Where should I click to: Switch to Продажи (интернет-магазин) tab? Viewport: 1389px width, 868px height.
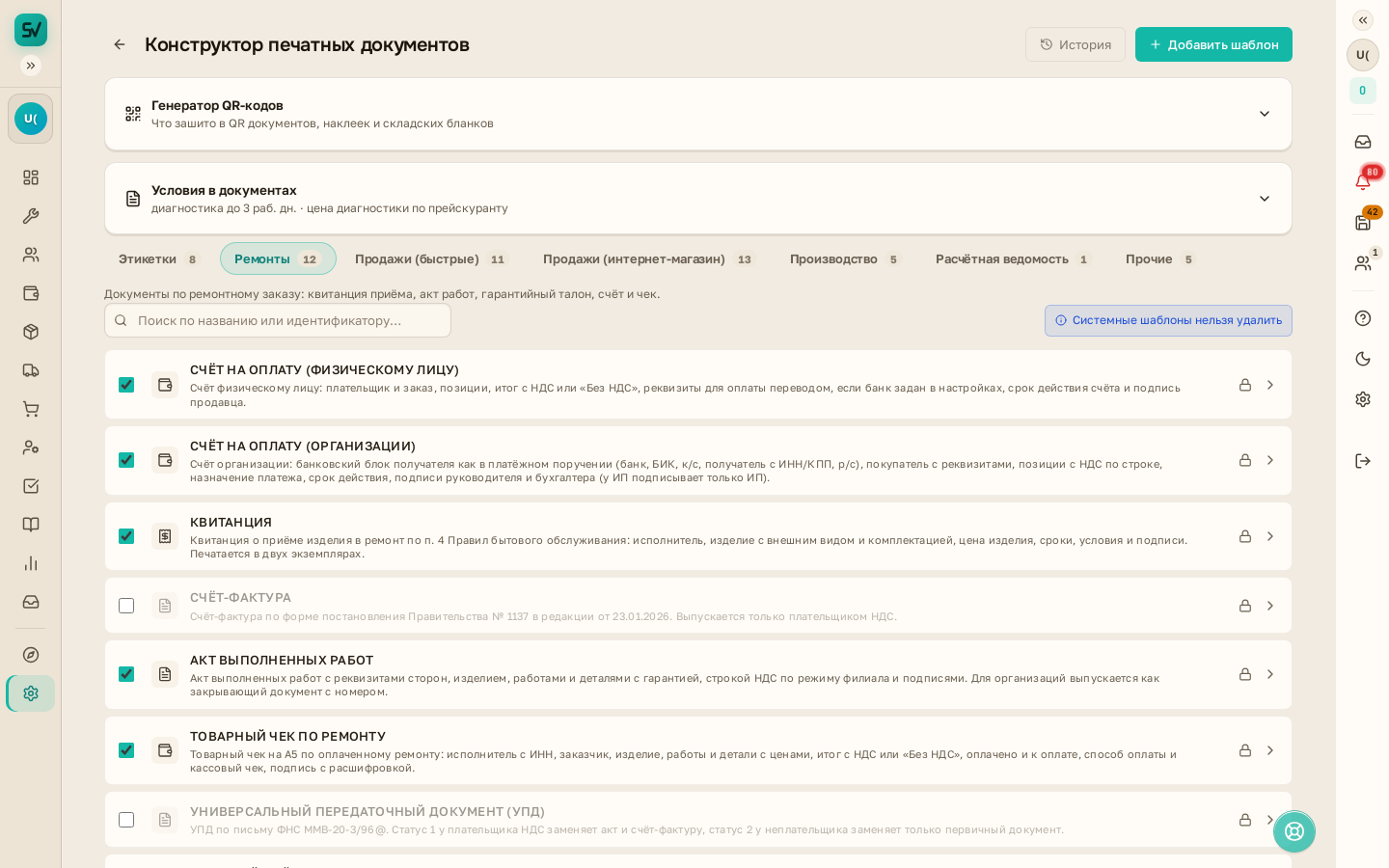pyautogui.click(x=648, y=258)
